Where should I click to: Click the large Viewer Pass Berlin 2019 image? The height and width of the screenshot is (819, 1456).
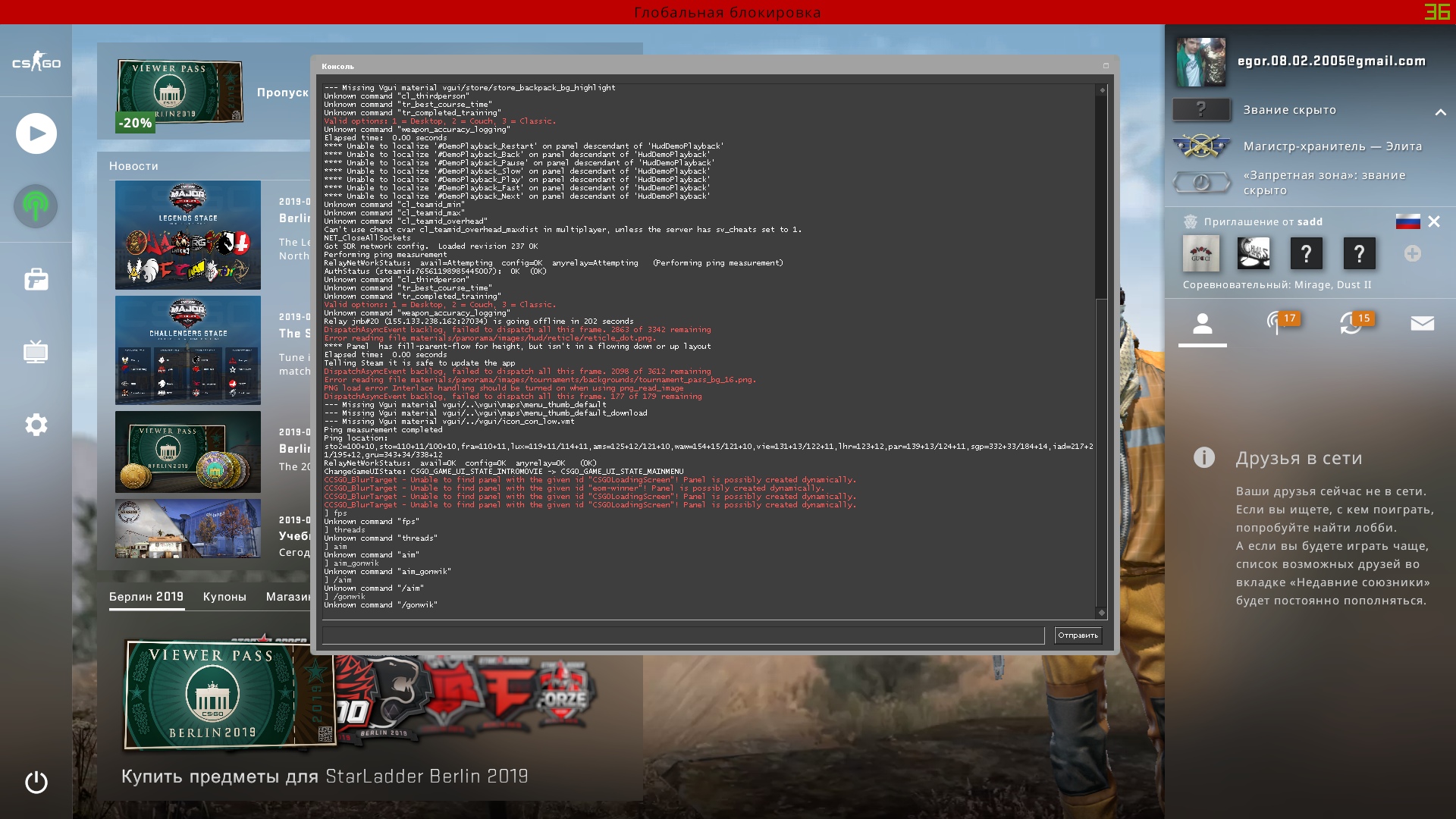click(230, 694)
